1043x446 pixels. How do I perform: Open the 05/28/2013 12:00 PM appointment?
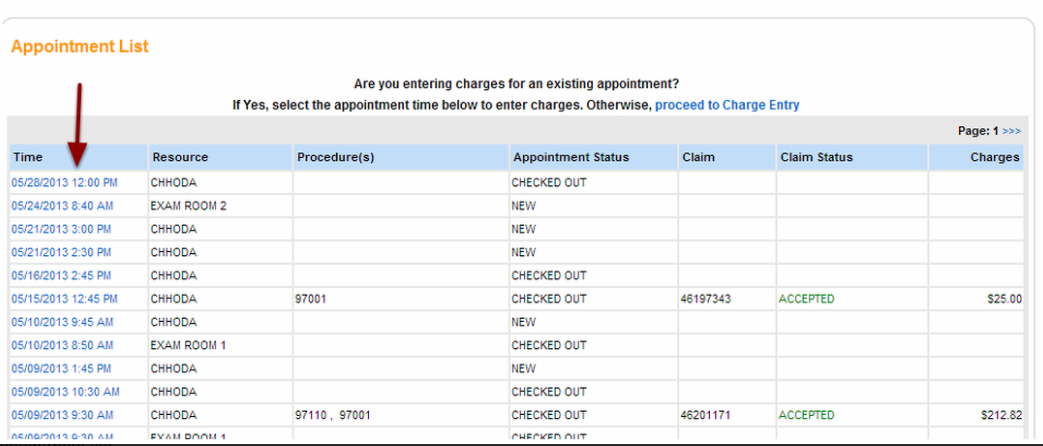64,183
